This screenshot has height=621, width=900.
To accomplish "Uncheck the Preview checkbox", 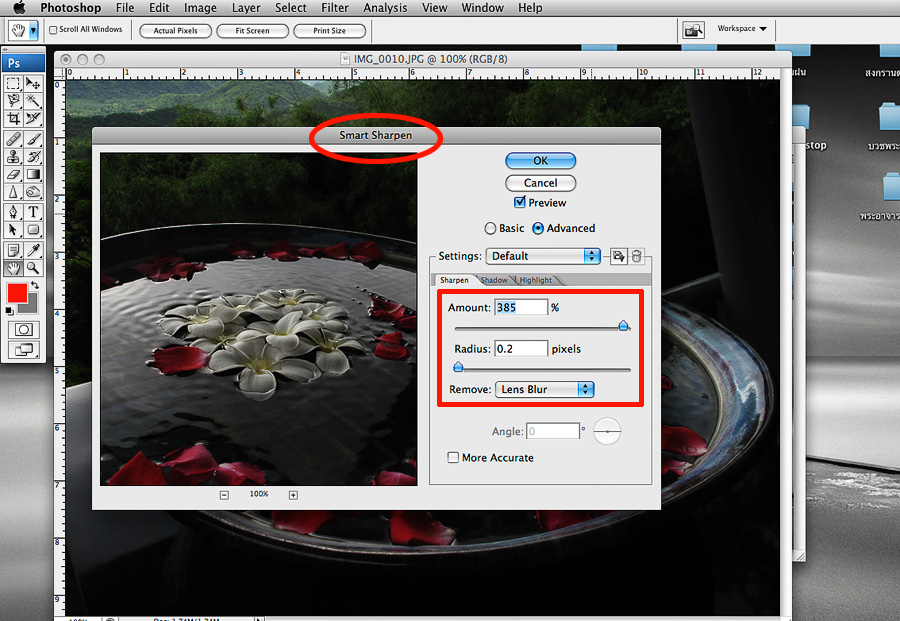I will click(519, 203).
